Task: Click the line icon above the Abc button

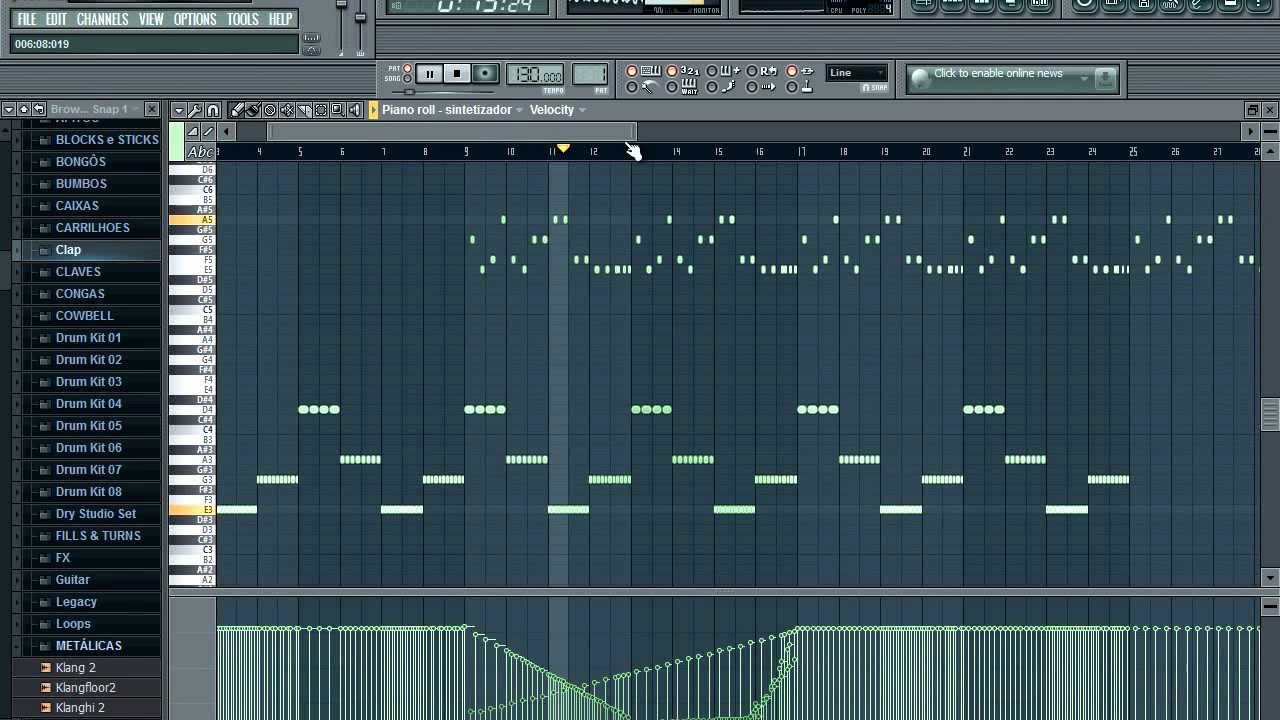Action: click(x=208, y=132)
